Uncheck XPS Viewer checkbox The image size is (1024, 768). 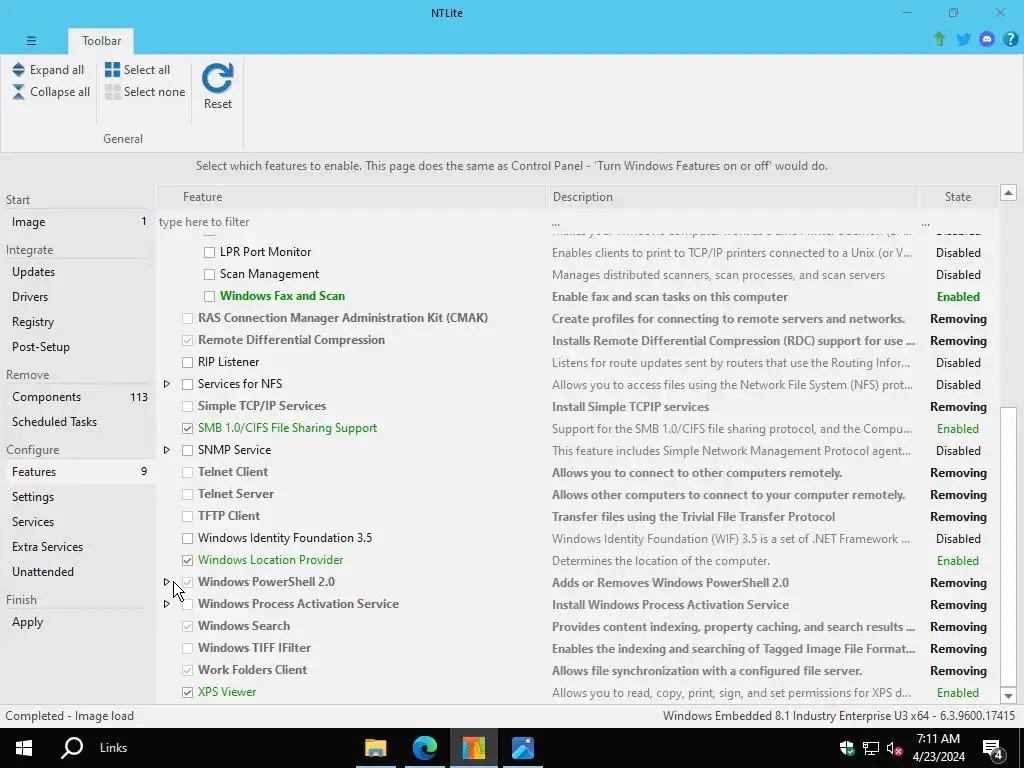coord(187,692)
